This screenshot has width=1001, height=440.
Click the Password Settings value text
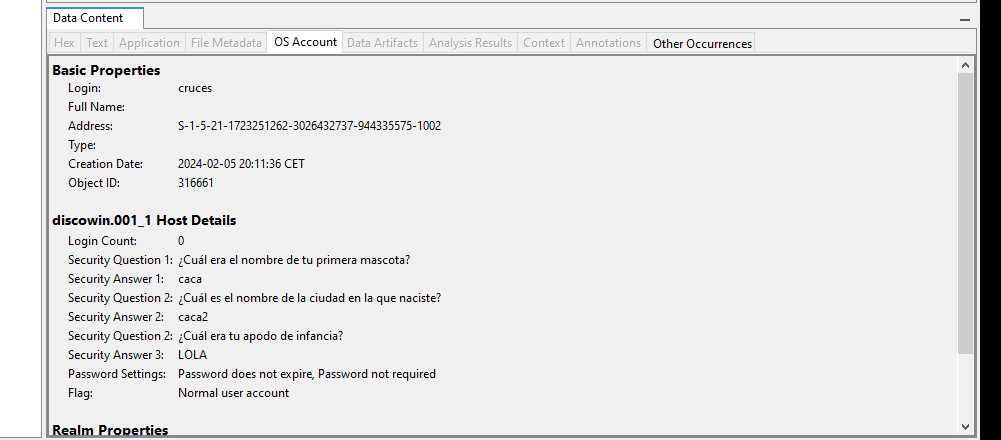[x=307, y=374]
